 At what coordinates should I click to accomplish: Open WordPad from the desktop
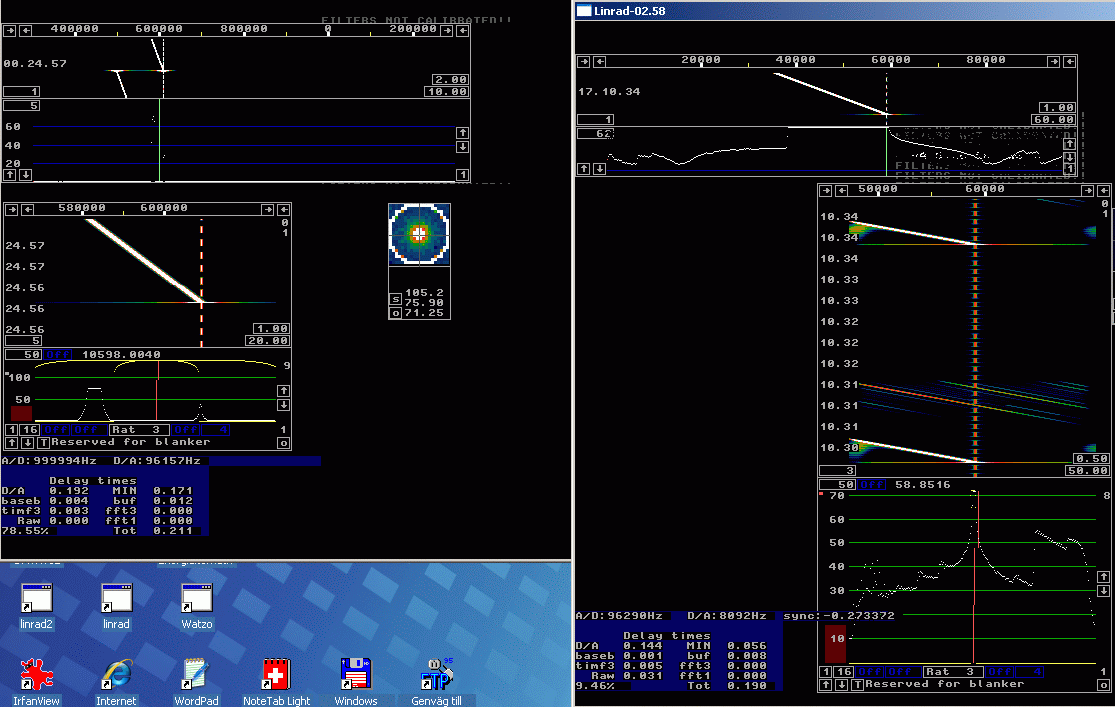pyautogui.click(x=196, y=681)
